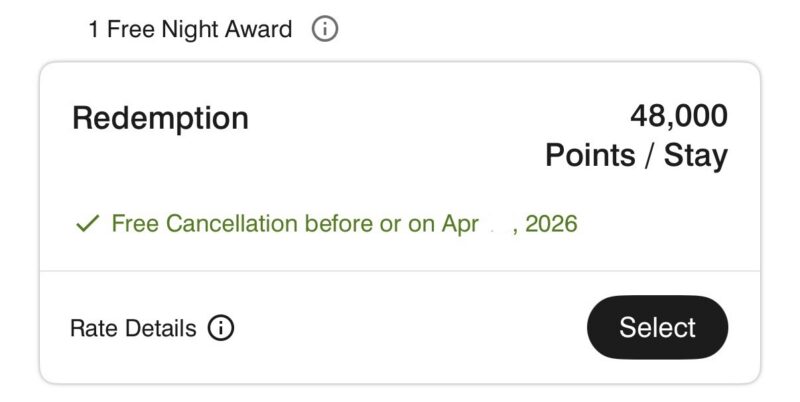Viewport: 800px width, 402px height.
Task: Click the word Points under 48,000
Action: tap(590, 156)
